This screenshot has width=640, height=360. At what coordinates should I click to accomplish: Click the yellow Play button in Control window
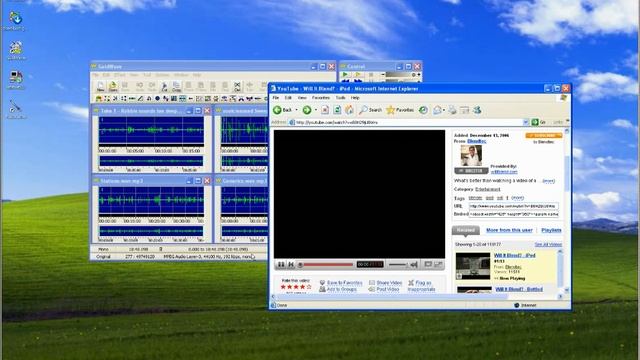click(358, 75)
